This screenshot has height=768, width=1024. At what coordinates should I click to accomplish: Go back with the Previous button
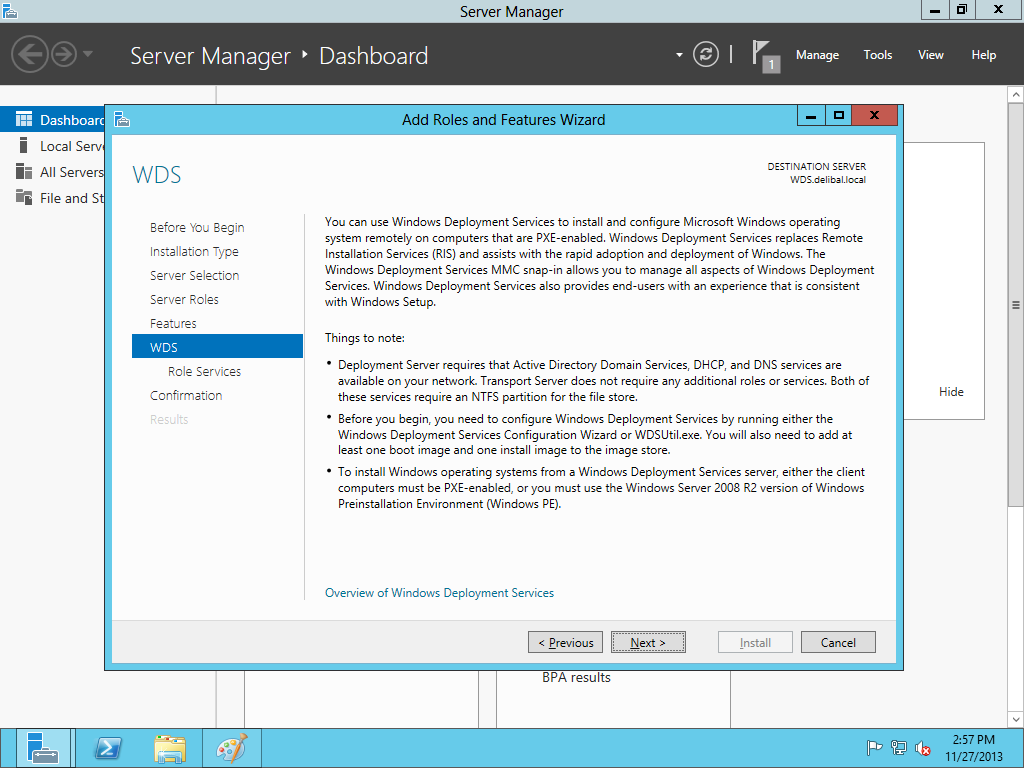click(565, 642)
